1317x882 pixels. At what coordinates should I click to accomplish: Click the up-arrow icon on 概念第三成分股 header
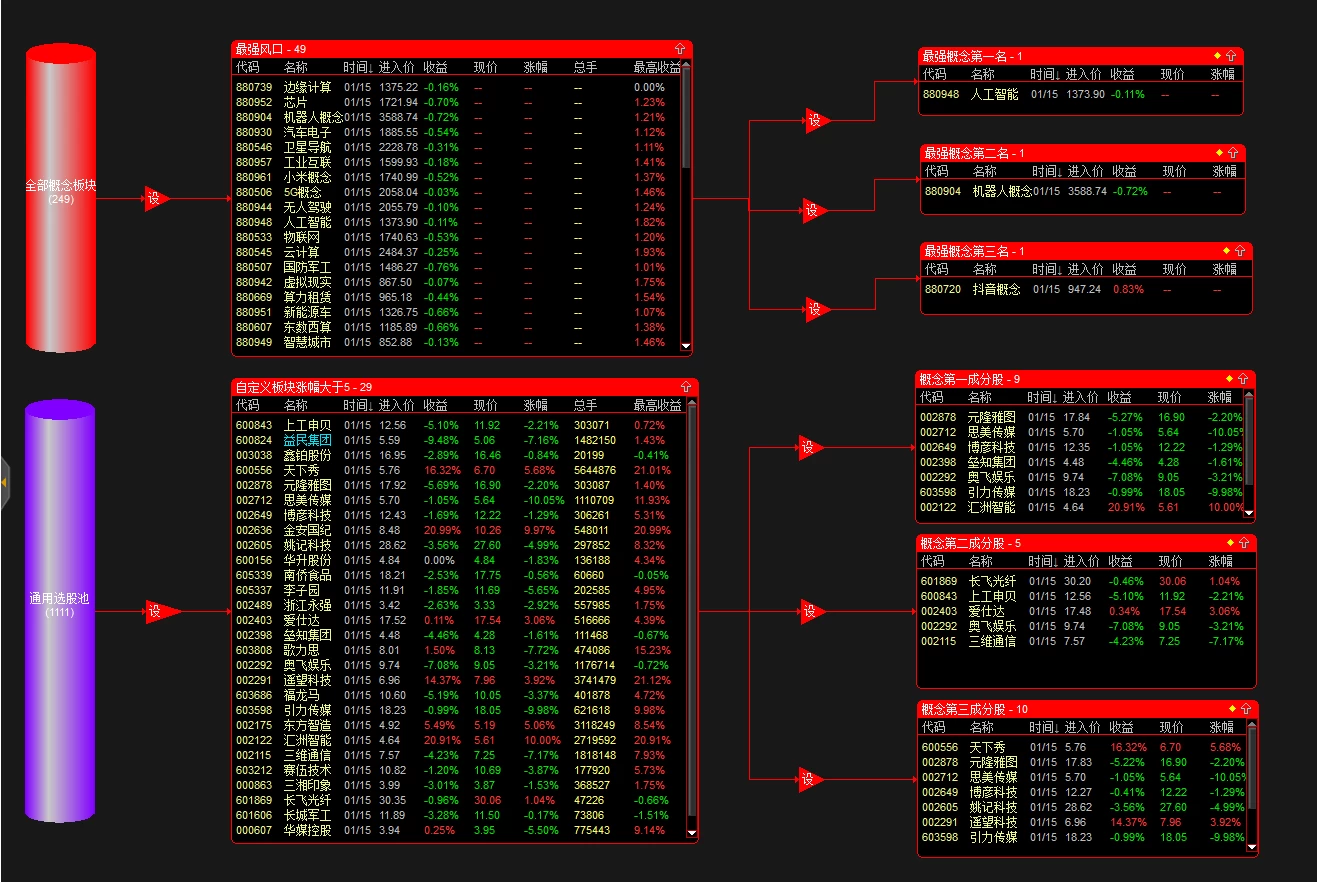(x=1246, y=708)
